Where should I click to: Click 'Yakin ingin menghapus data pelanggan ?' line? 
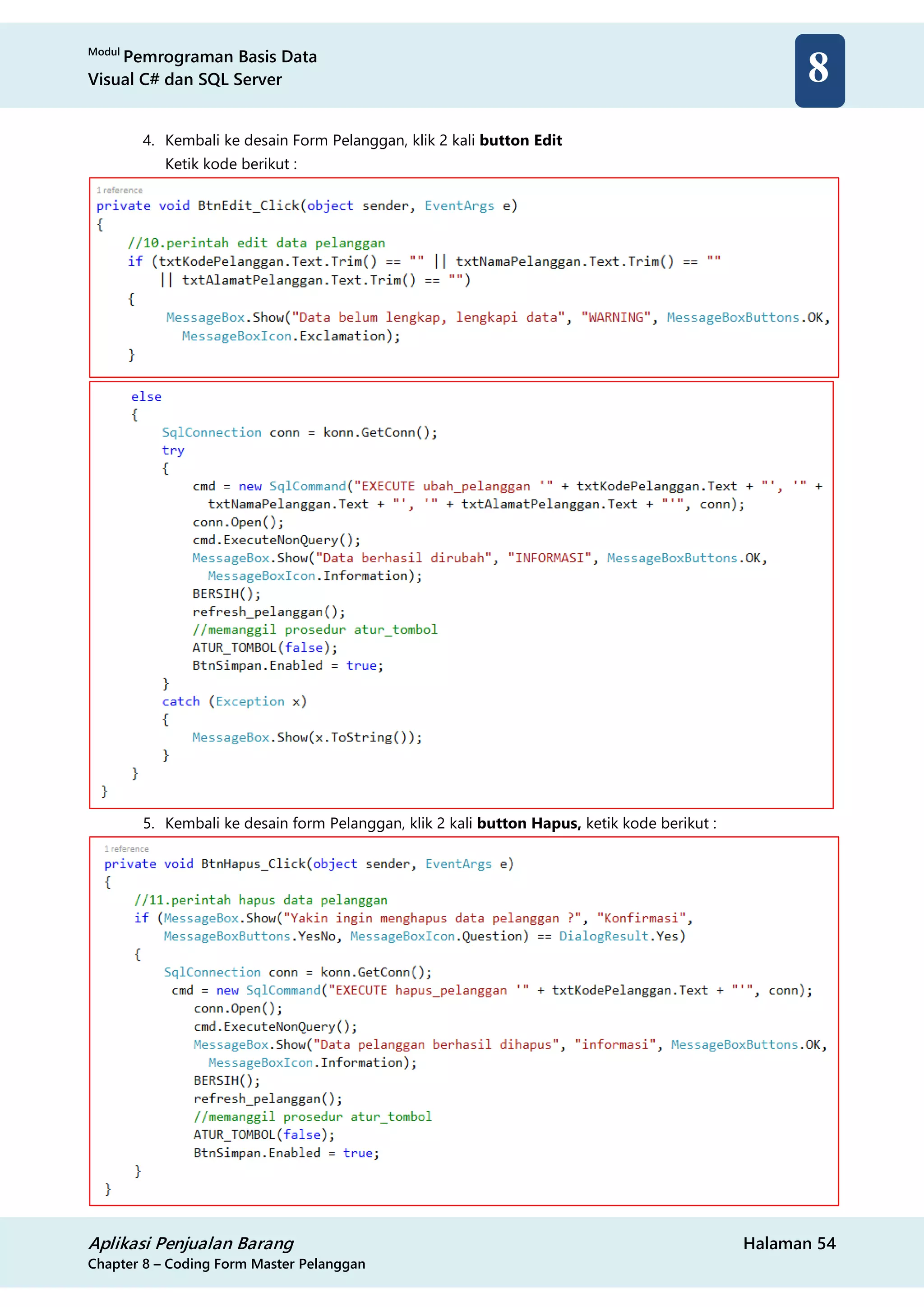click(414, 918)
